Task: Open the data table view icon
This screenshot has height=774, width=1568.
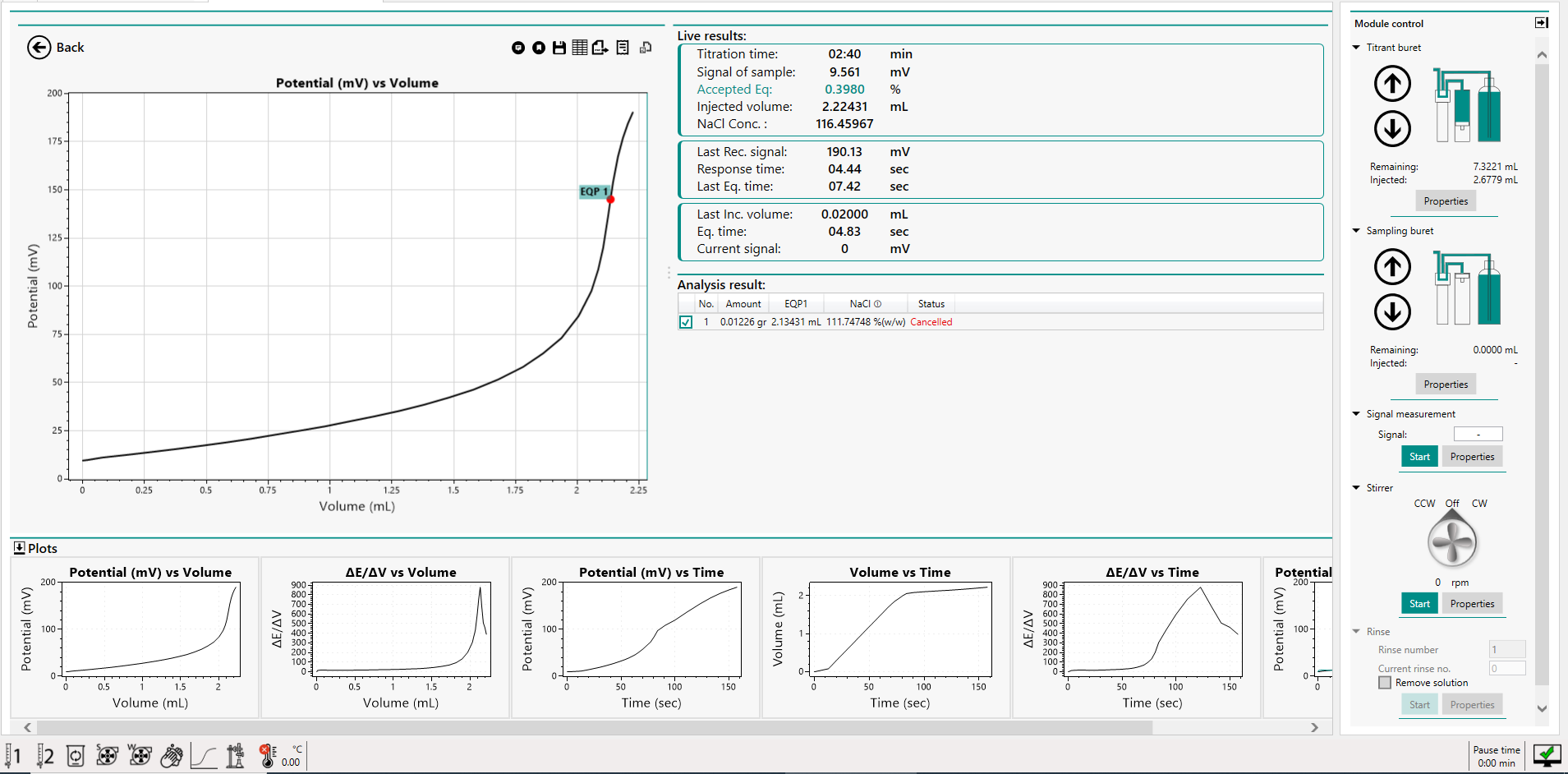Action: point(580,48)
